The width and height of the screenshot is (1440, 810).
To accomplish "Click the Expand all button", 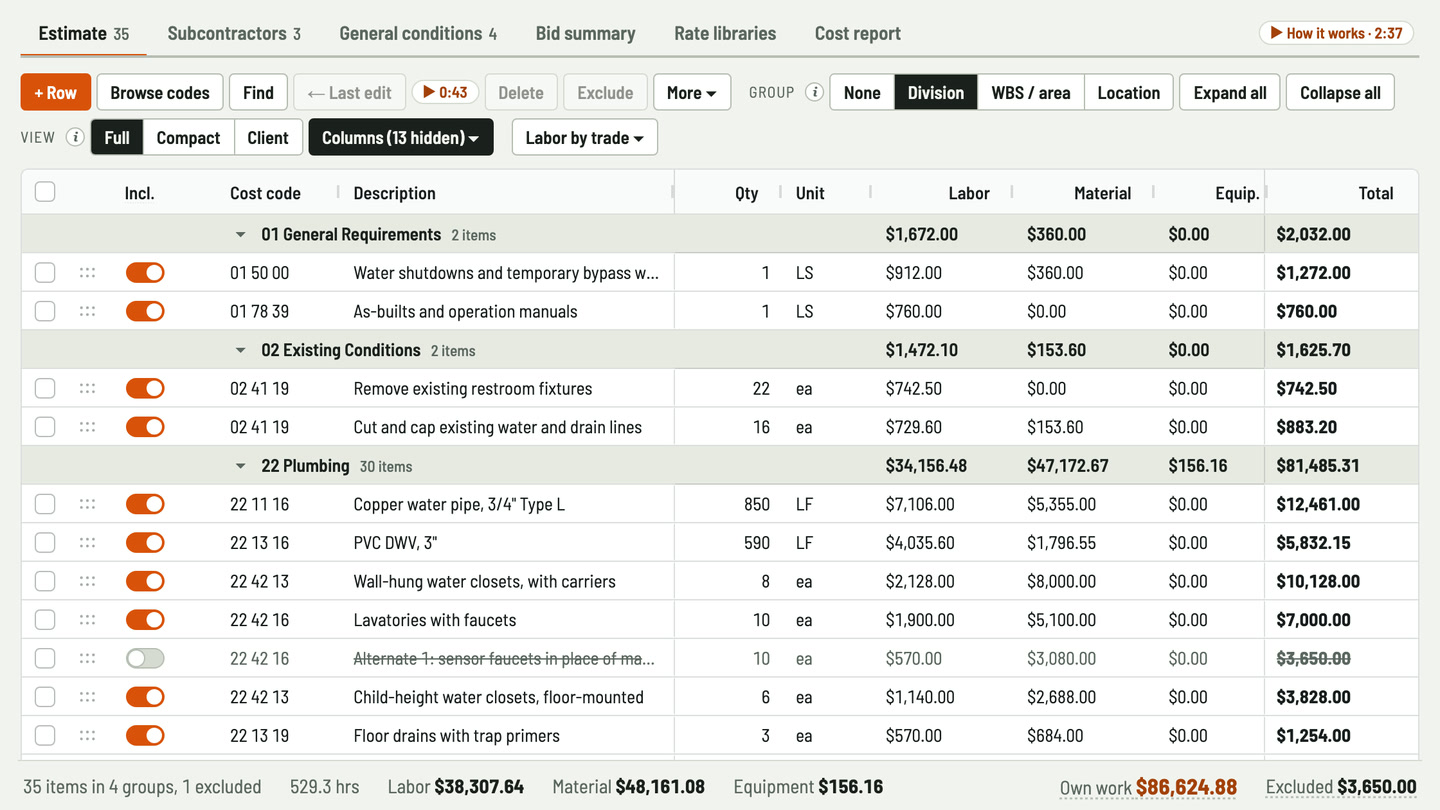I will [1230, 92].
